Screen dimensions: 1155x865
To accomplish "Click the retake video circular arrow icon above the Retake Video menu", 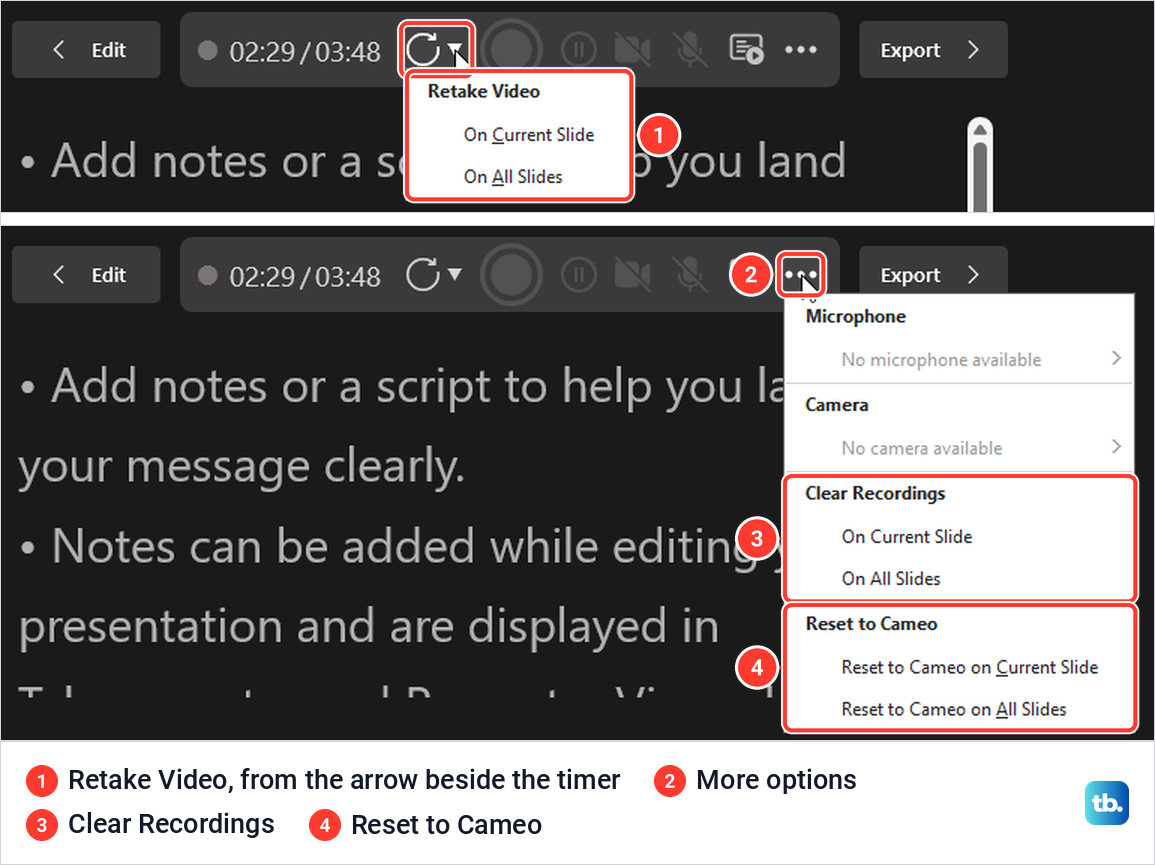I will pyautogui.click(x=423, y=49).
